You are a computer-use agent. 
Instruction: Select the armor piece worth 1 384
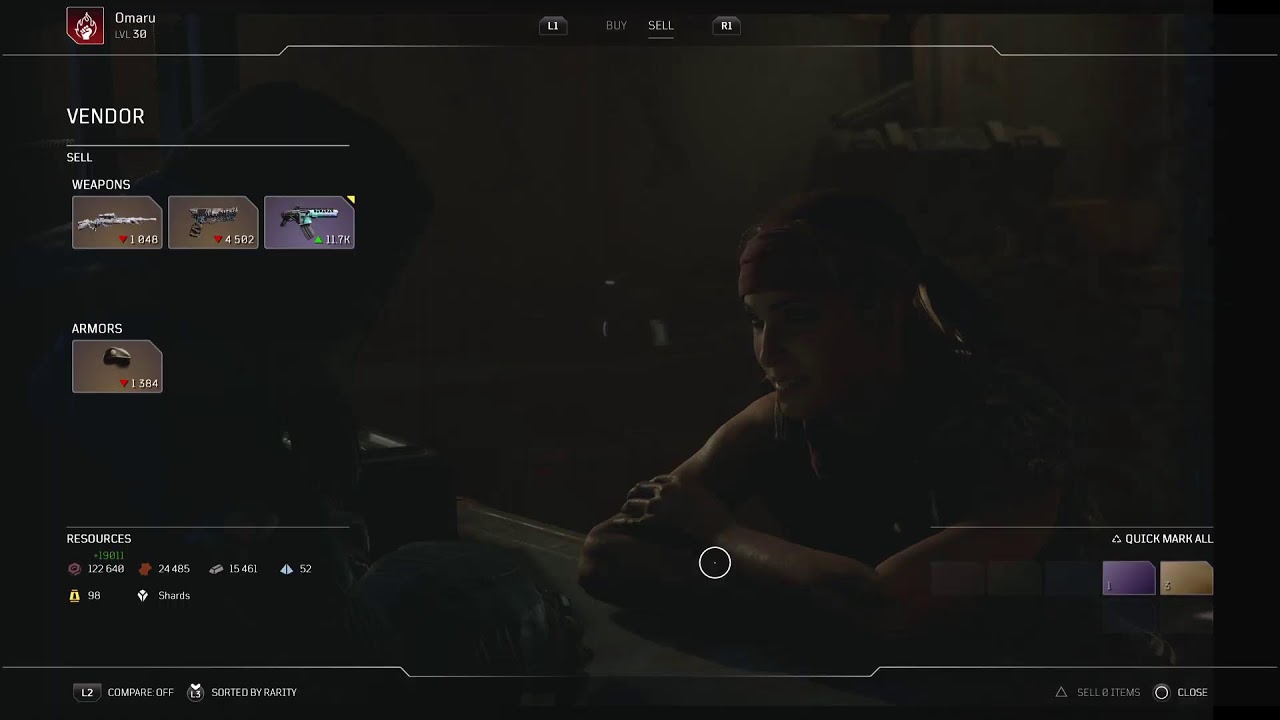coord(117,366)
